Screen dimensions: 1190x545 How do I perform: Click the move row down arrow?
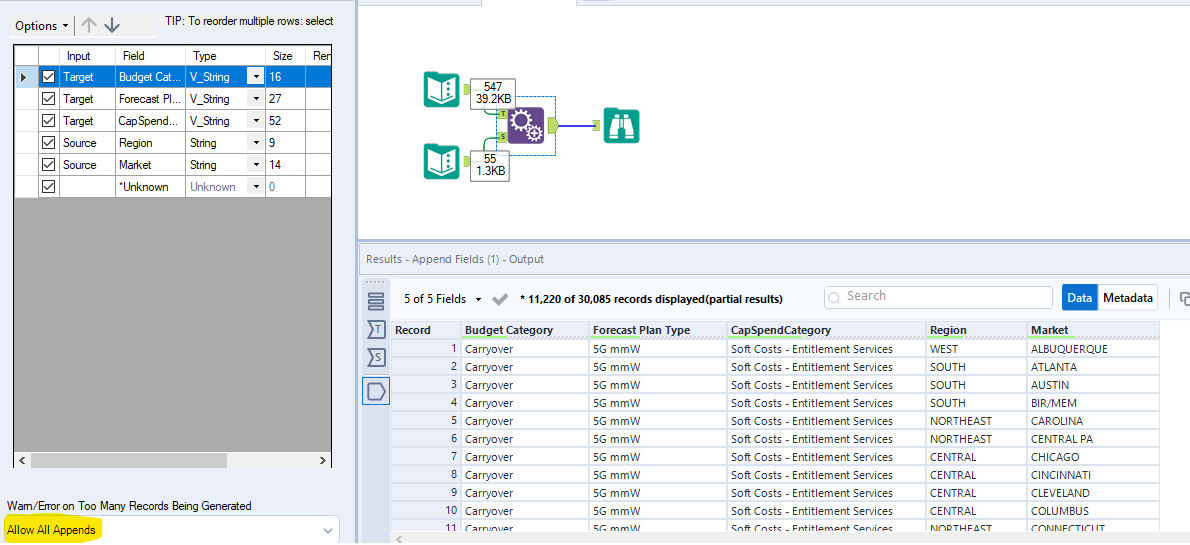pos(112,25)
